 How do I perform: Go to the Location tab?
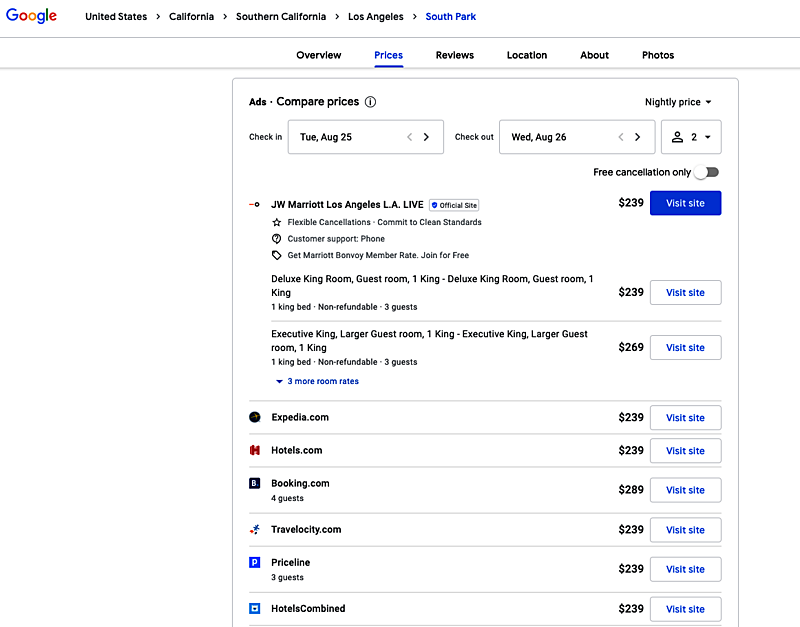[x=527, y=55]
